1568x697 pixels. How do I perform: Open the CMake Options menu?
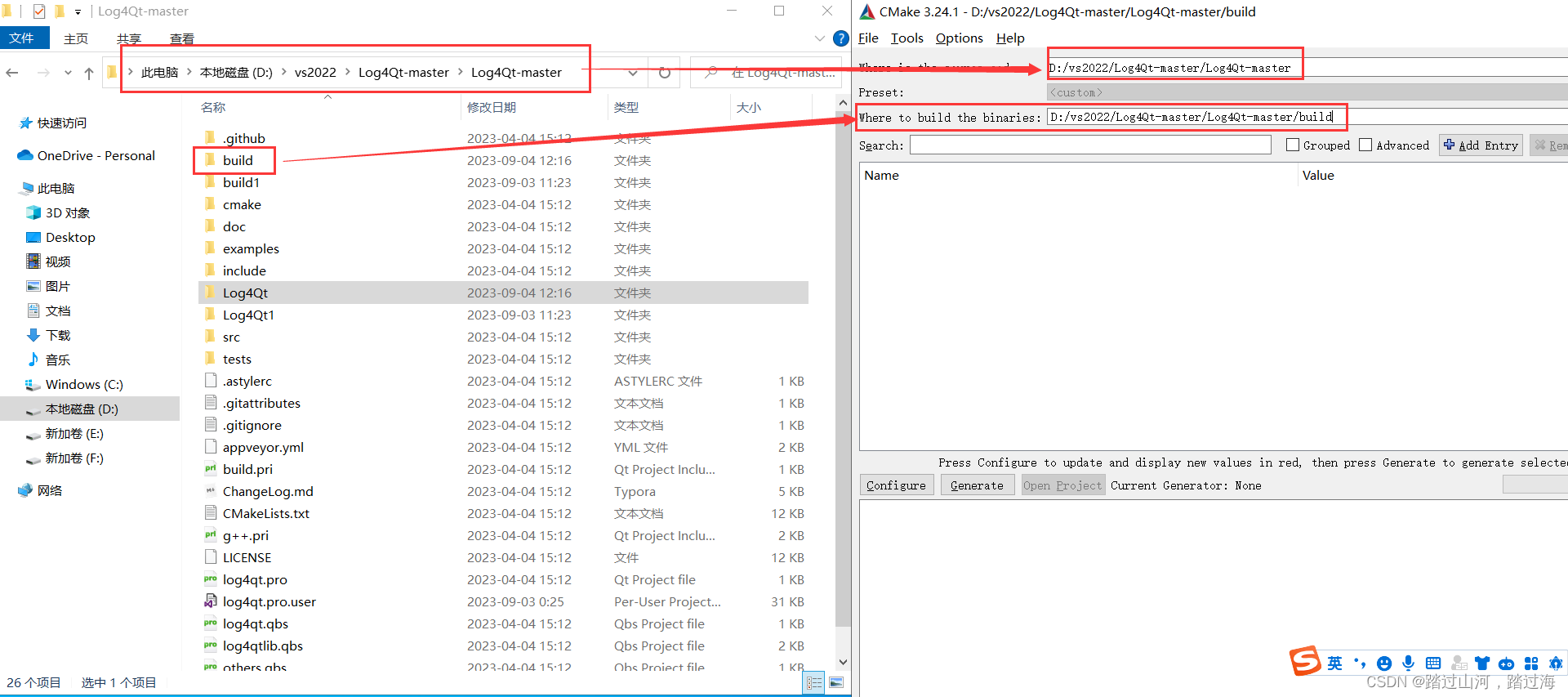click(959, 38)
